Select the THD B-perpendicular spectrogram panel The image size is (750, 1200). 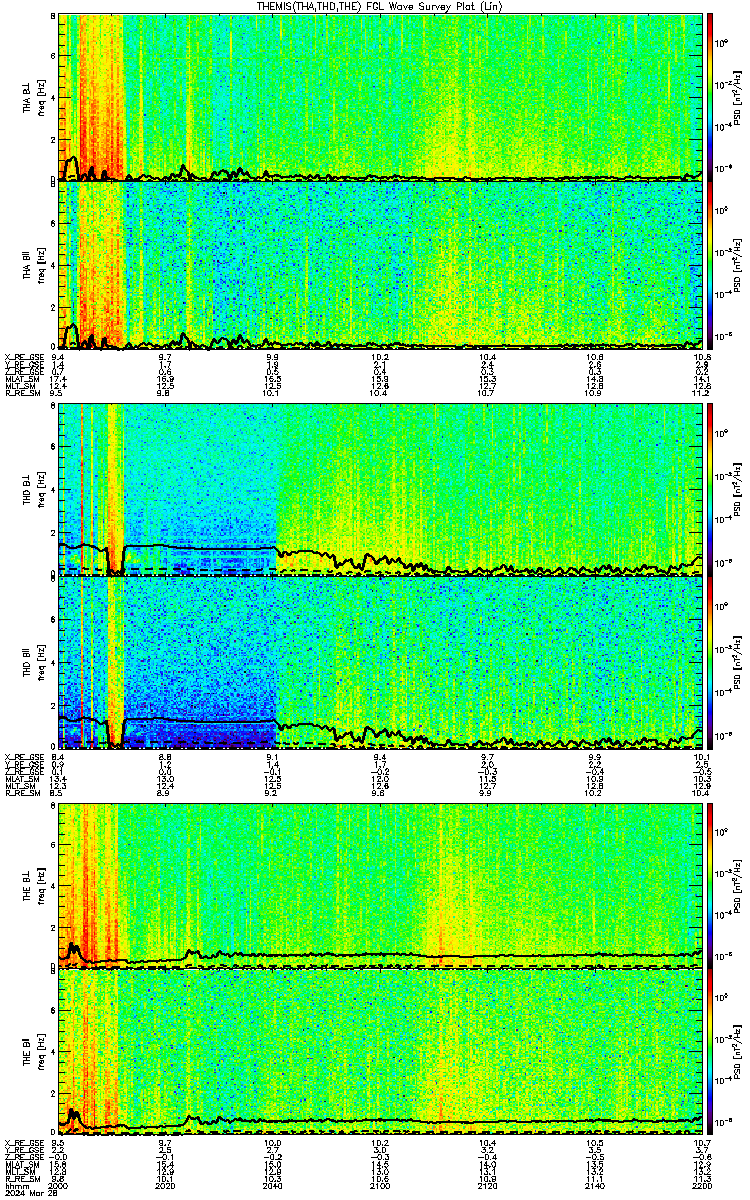380,490
